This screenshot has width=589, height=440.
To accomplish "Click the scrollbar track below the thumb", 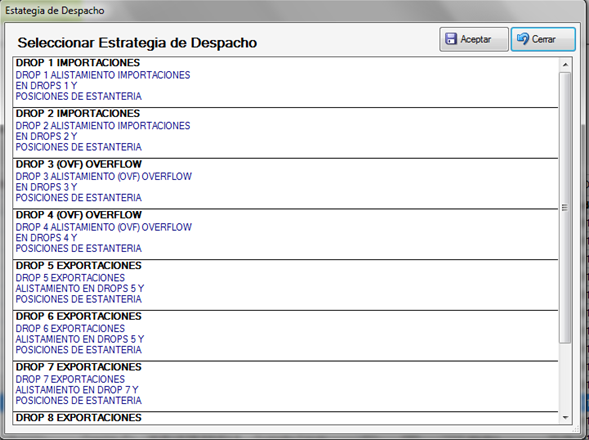I will (x=565, y=376).
